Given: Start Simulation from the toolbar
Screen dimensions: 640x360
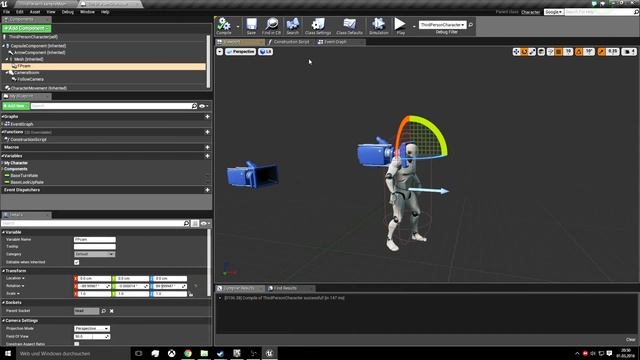Looking at the screenshot, I should tap(378, 26).
